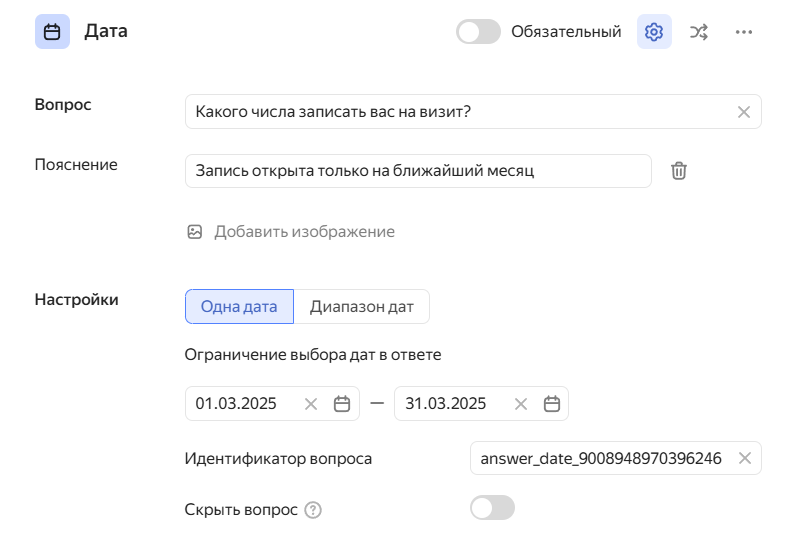This screenshot has height=538, width=792.
Task: Clear the question identifier field
Action: point(744,458)
